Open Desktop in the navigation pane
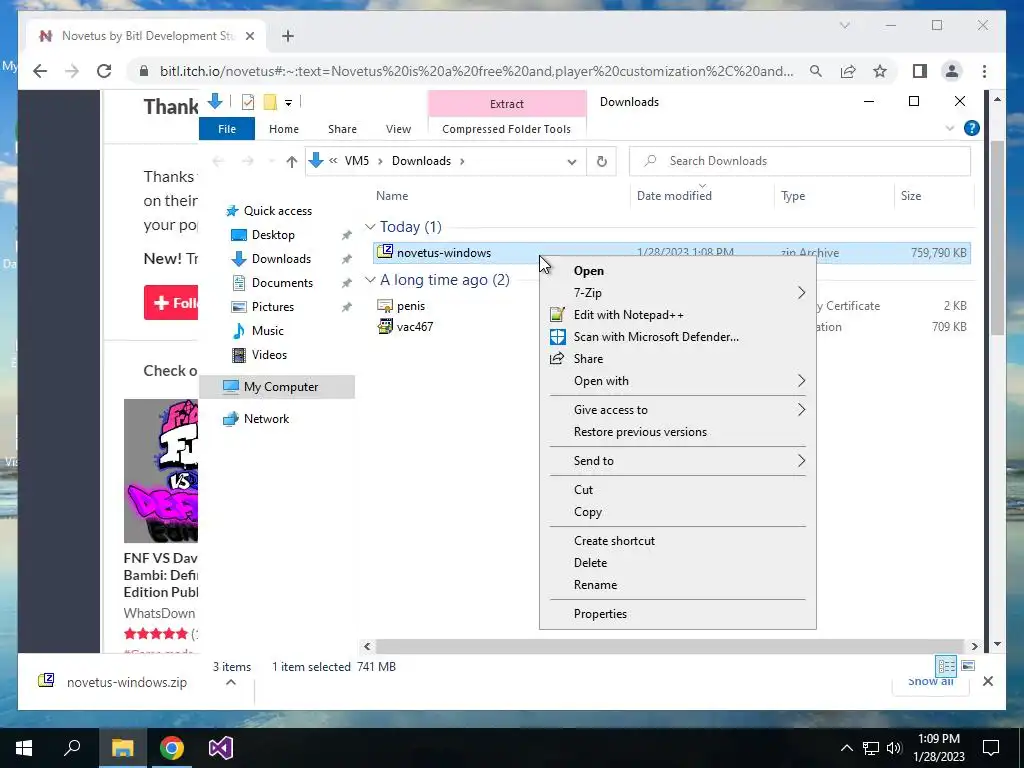 (273, 235)
